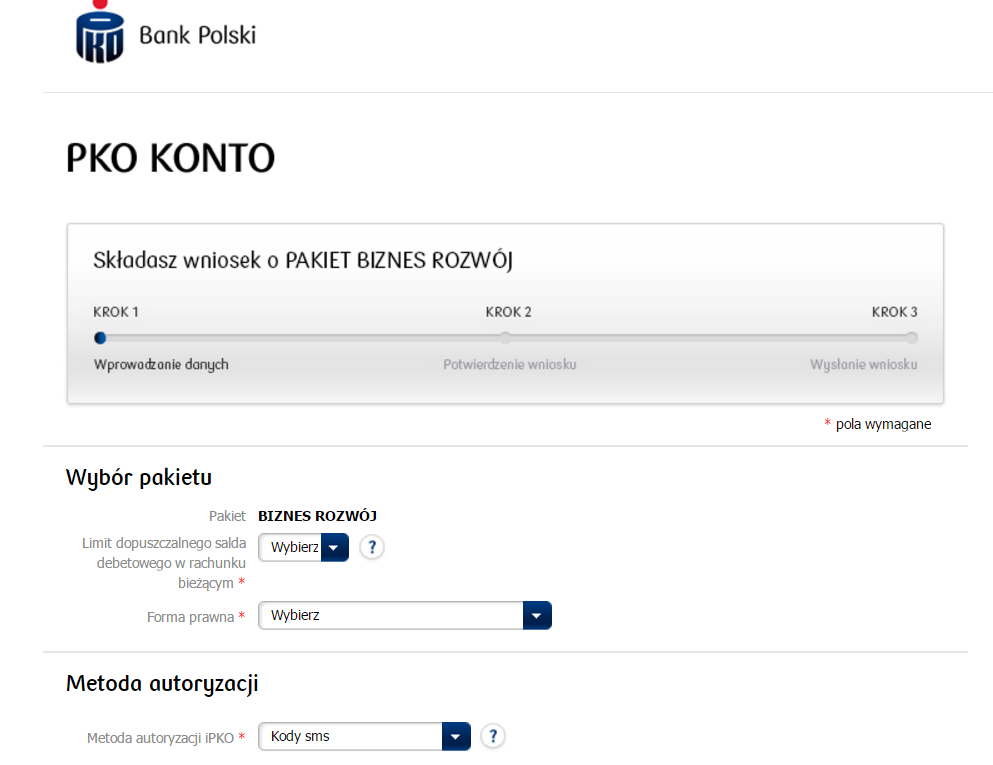The image size is (993, 765).
Task: Click the blue arrow of Limit dropdown
Action: coord(334,547)
